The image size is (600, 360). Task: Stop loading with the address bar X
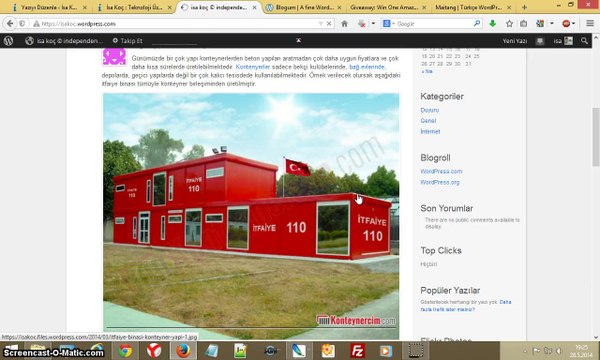coord(329,24)
